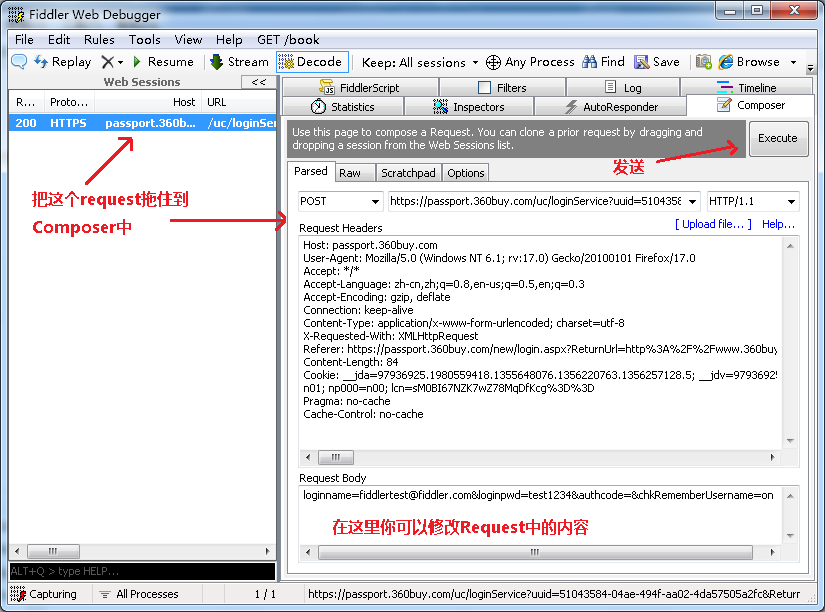The width and height of the screenshot is (825, 612).
Task: Open Browse with Internet Explorer icon
Action: click(726, 62)
